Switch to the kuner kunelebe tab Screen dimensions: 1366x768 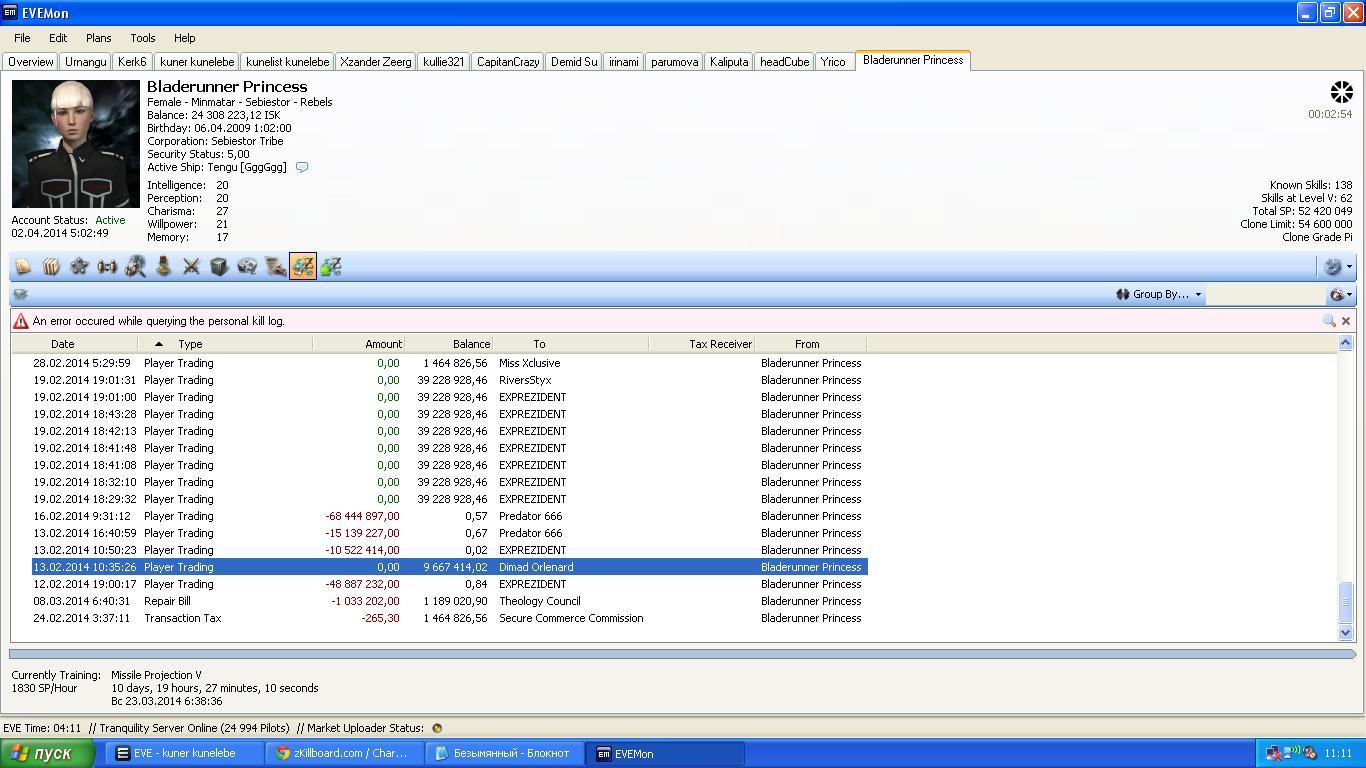point(197,62)
